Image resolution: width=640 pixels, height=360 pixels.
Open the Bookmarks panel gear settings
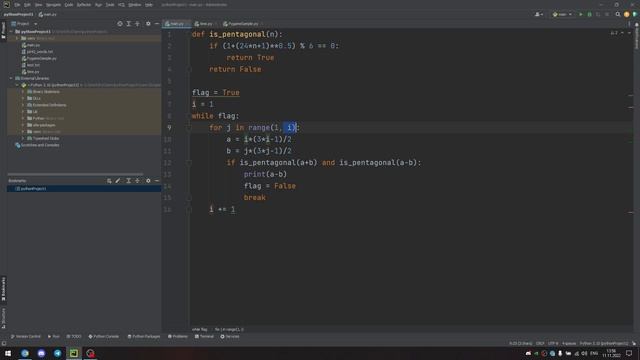148,180
